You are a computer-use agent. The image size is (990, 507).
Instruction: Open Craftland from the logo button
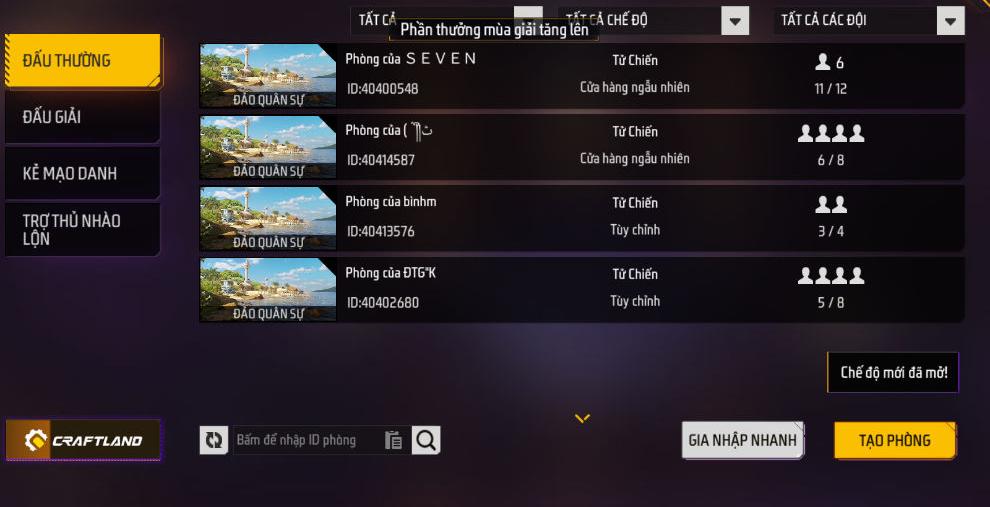[x=83, y=440]
